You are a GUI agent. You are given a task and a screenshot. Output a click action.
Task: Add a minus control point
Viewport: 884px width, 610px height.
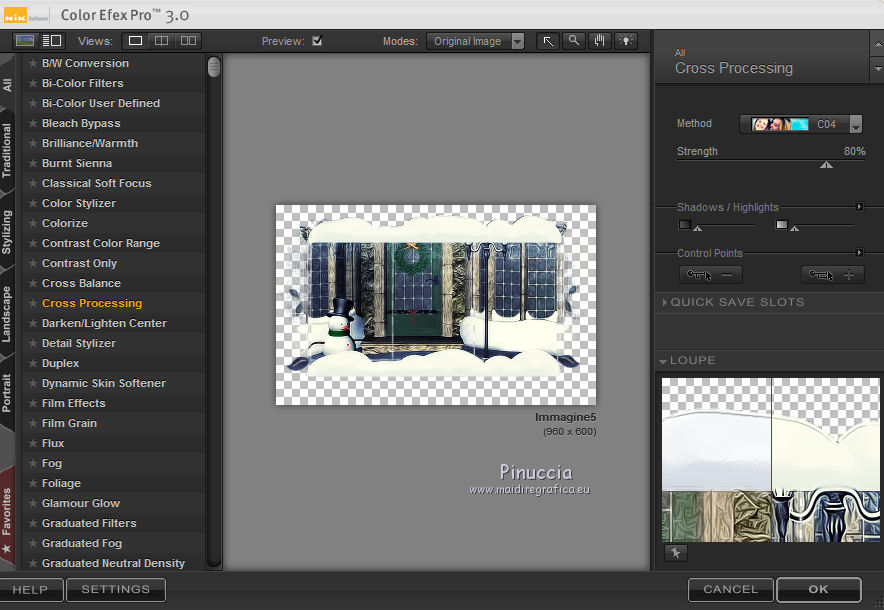710,275
